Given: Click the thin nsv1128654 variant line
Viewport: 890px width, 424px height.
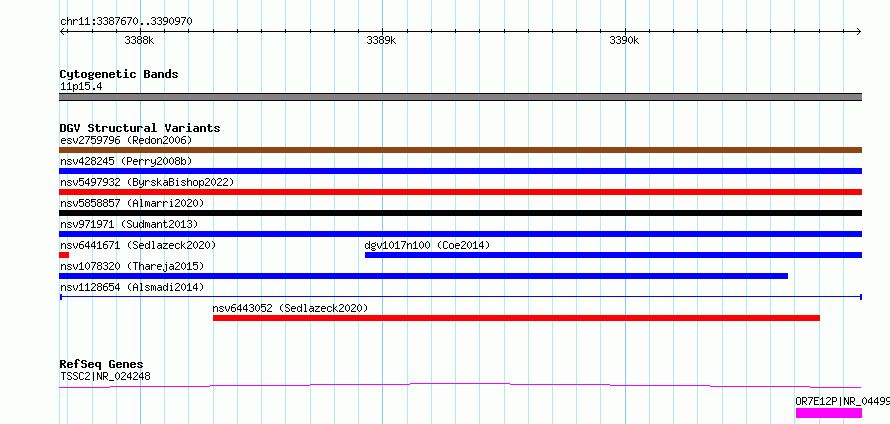Looking at the screenshot, I should (460, 297).
